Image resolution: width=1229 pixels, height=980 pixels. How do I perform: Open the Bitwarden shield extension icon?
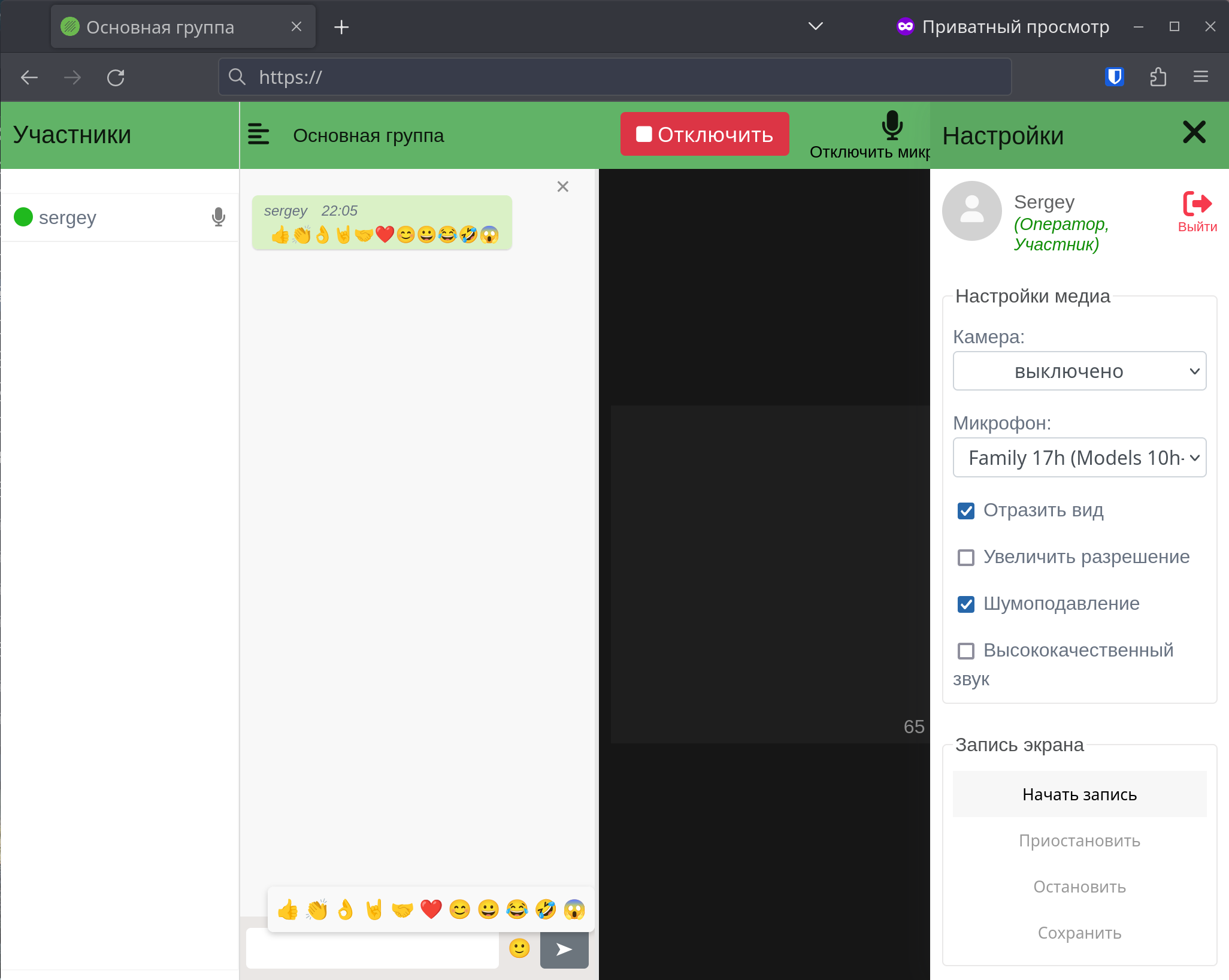tap(1114, 77)
